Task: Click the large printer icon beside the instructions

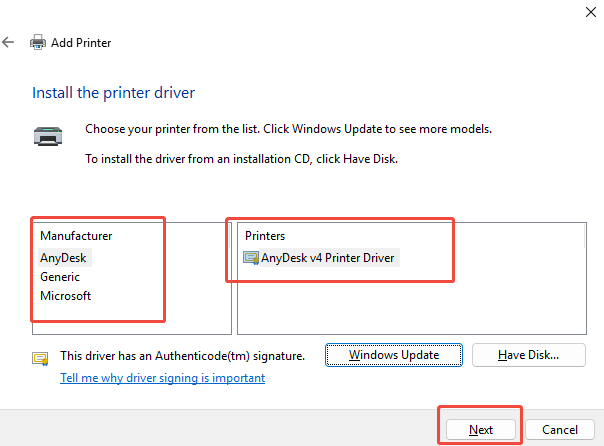Action: [x=49, y=136]
